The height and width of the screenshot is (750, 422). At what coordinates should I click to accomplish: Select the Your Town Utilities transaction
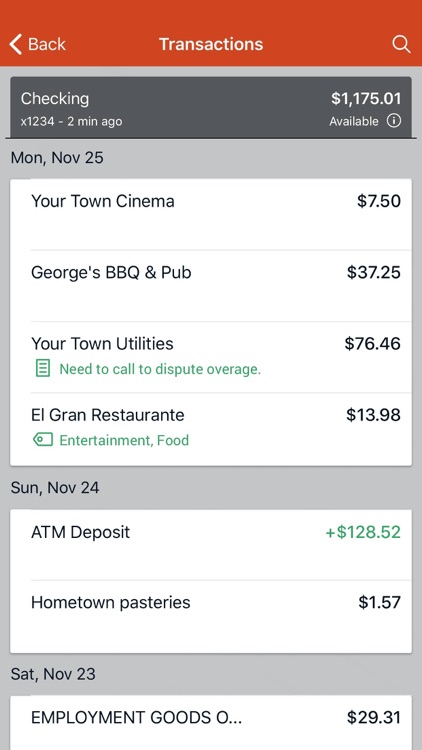pos(211,357)
